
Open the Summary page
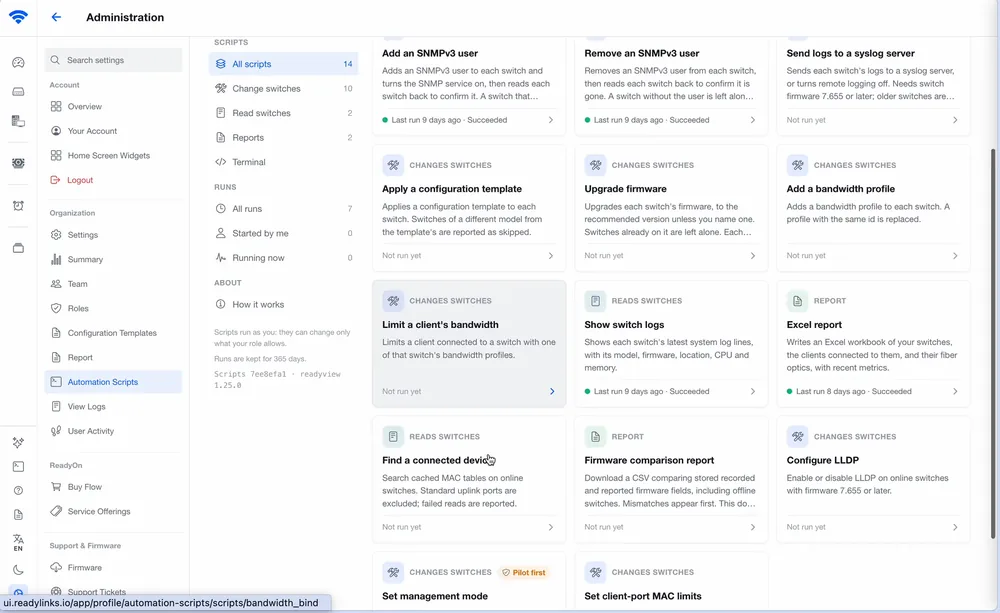click(114, 260)
